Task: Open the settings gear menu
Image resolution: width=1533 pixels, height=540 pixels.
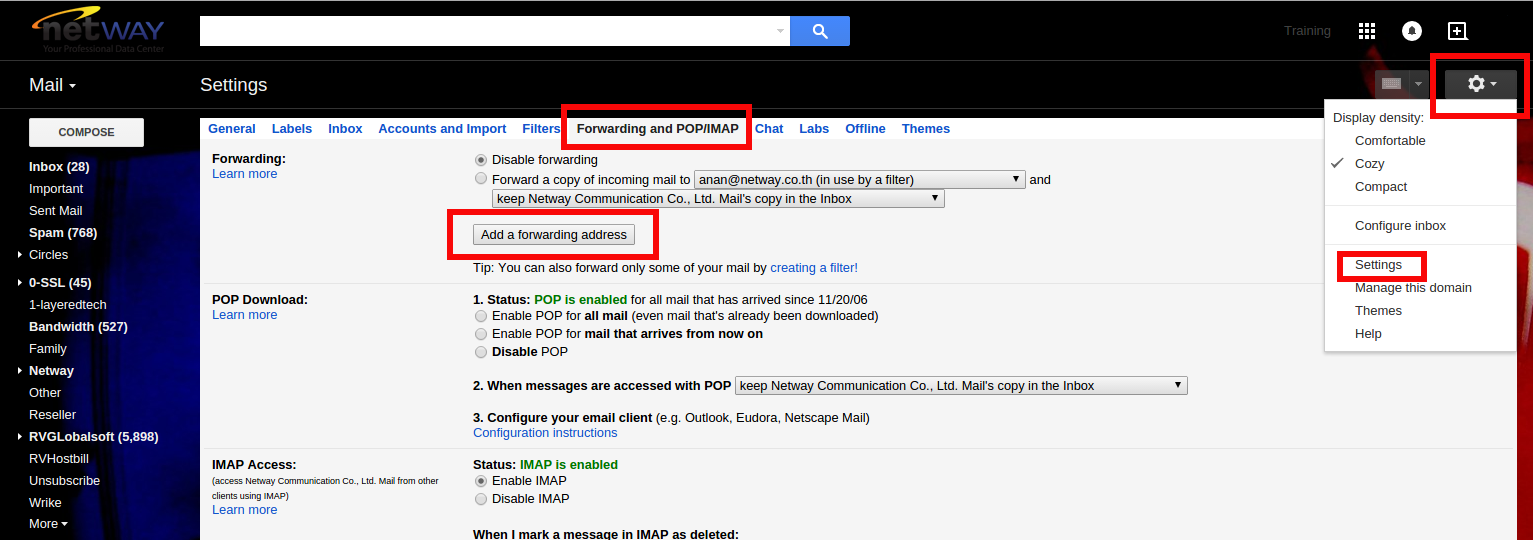Action: [1480, 84]
